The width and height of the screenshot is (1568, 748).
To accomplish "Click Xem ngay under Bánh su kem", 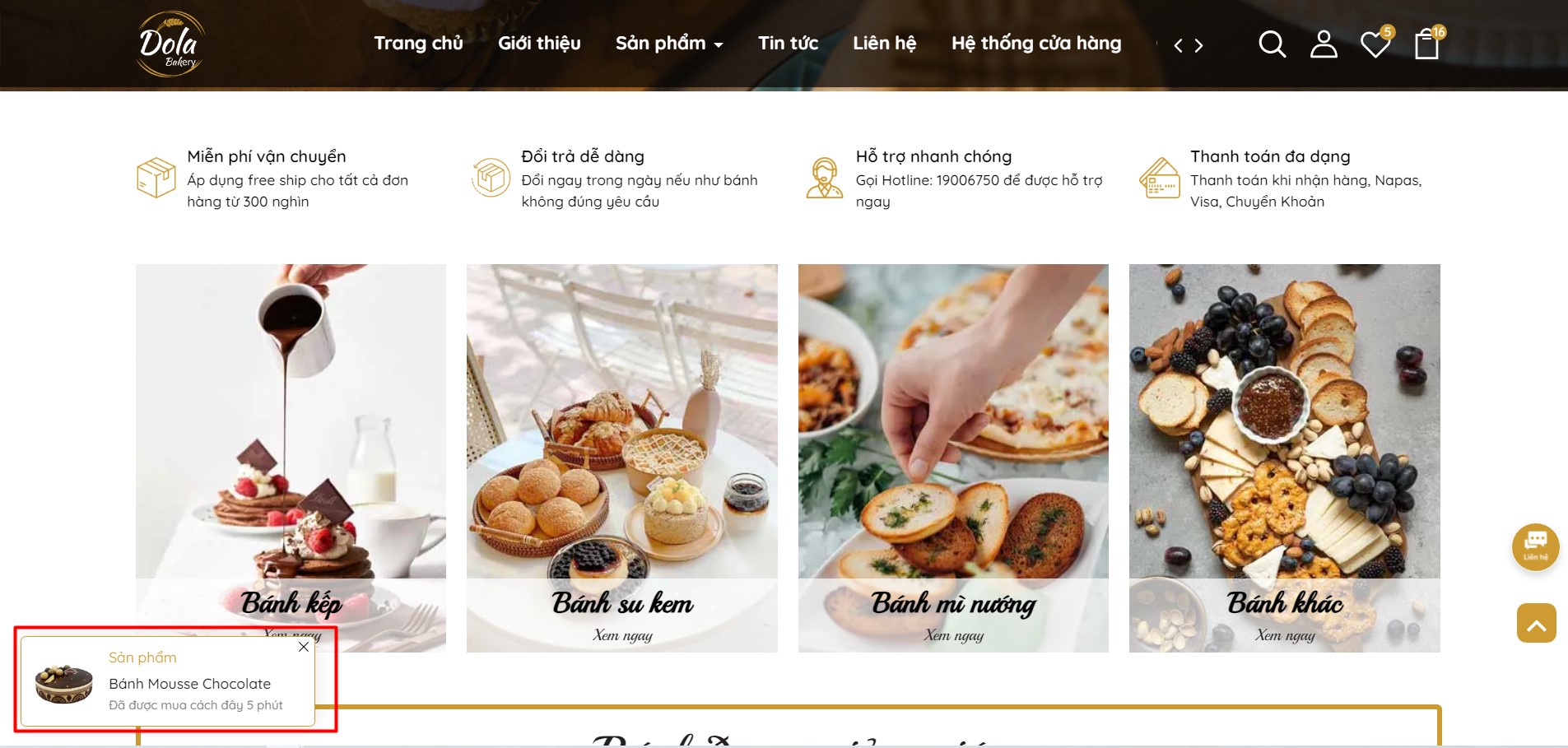I will tap(622, 635).
